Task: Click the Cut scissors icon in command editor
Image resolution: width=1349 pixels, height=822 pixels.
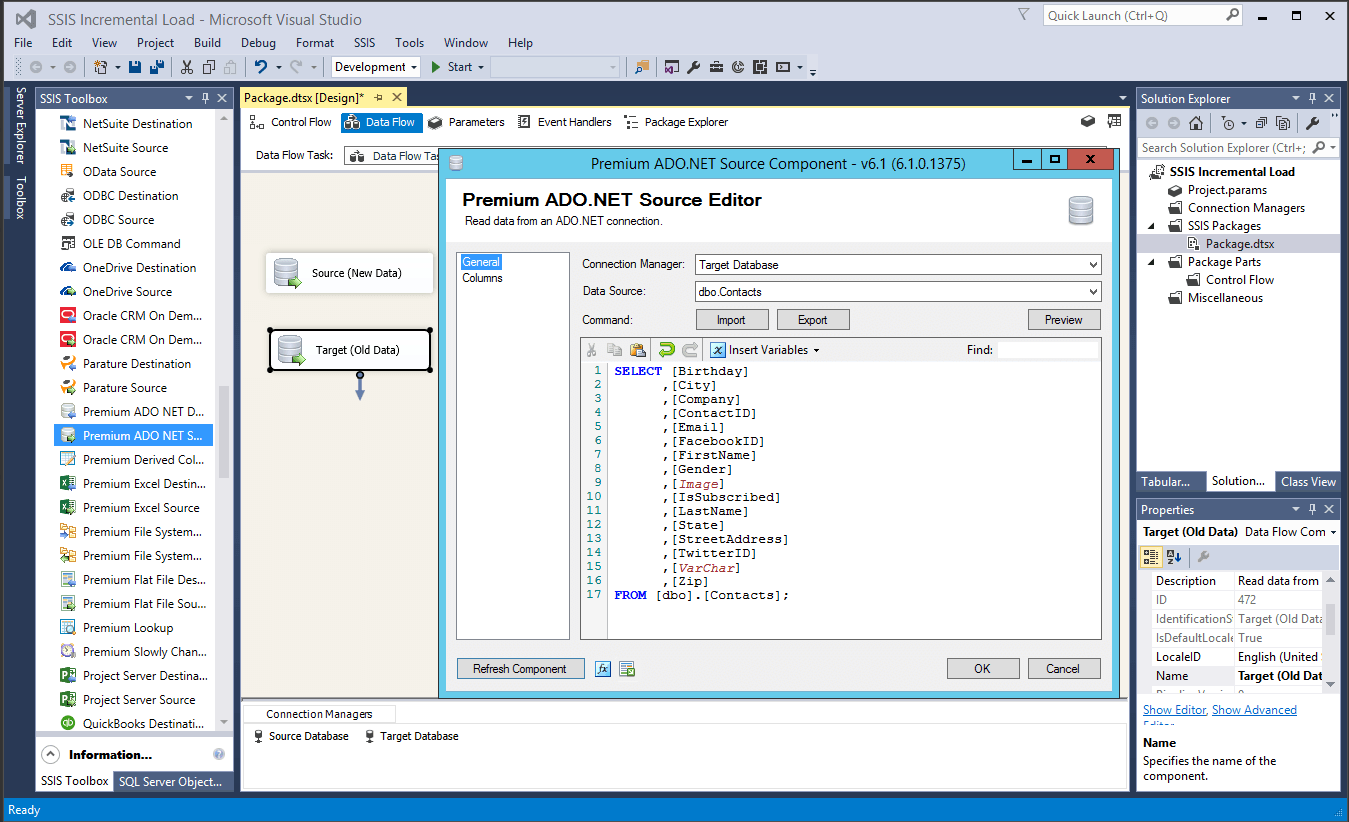Action: (591, 350)
